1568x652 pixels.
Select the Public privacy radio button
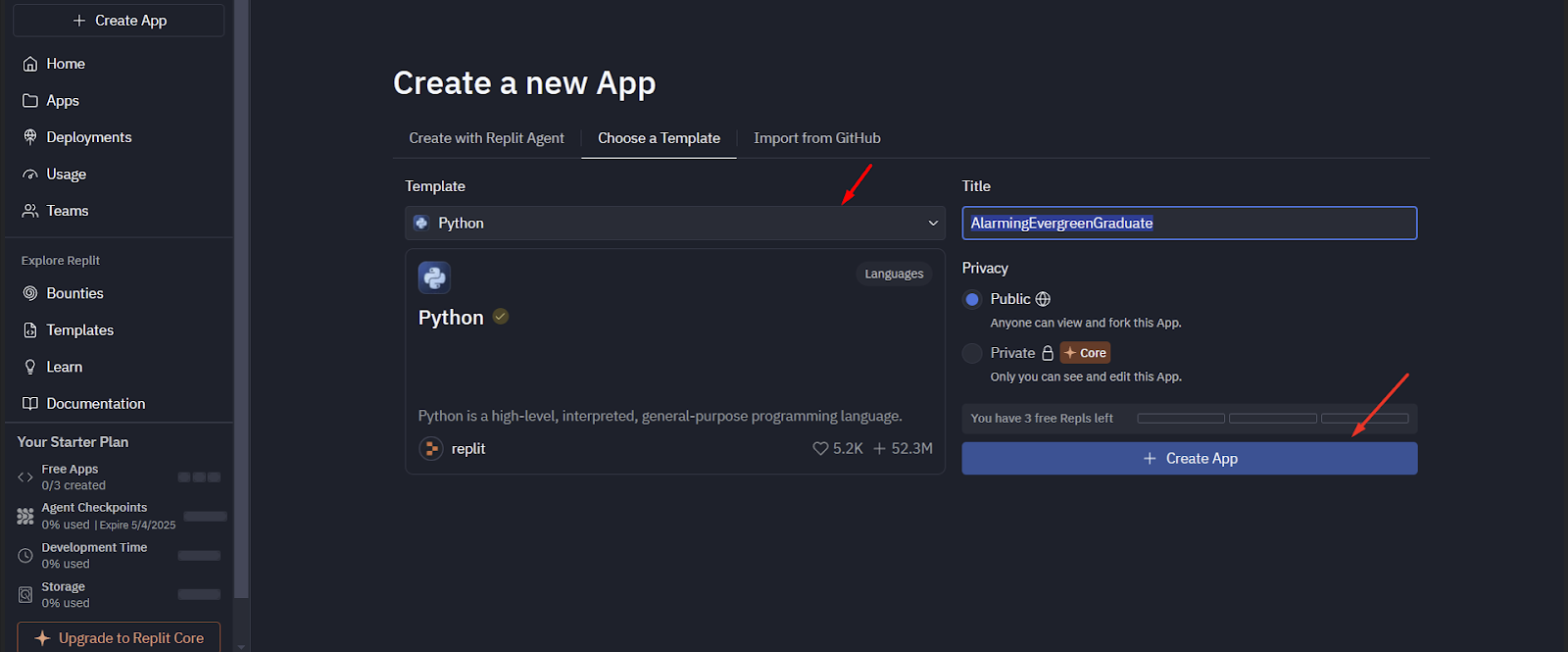pos(972,299)
